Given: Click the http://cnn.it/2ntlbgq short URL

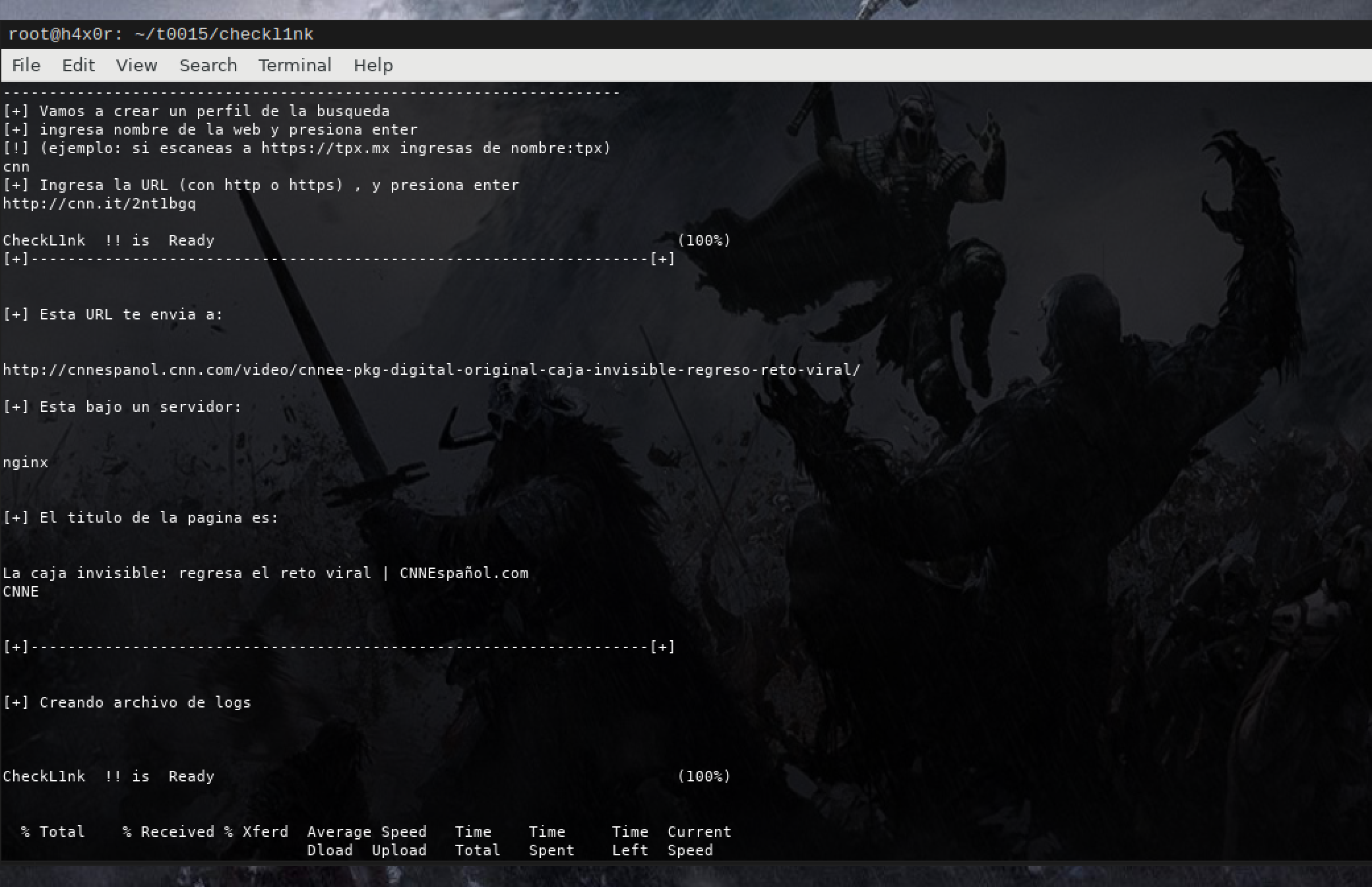Looking at the screenshot, I should click(100, 204).
